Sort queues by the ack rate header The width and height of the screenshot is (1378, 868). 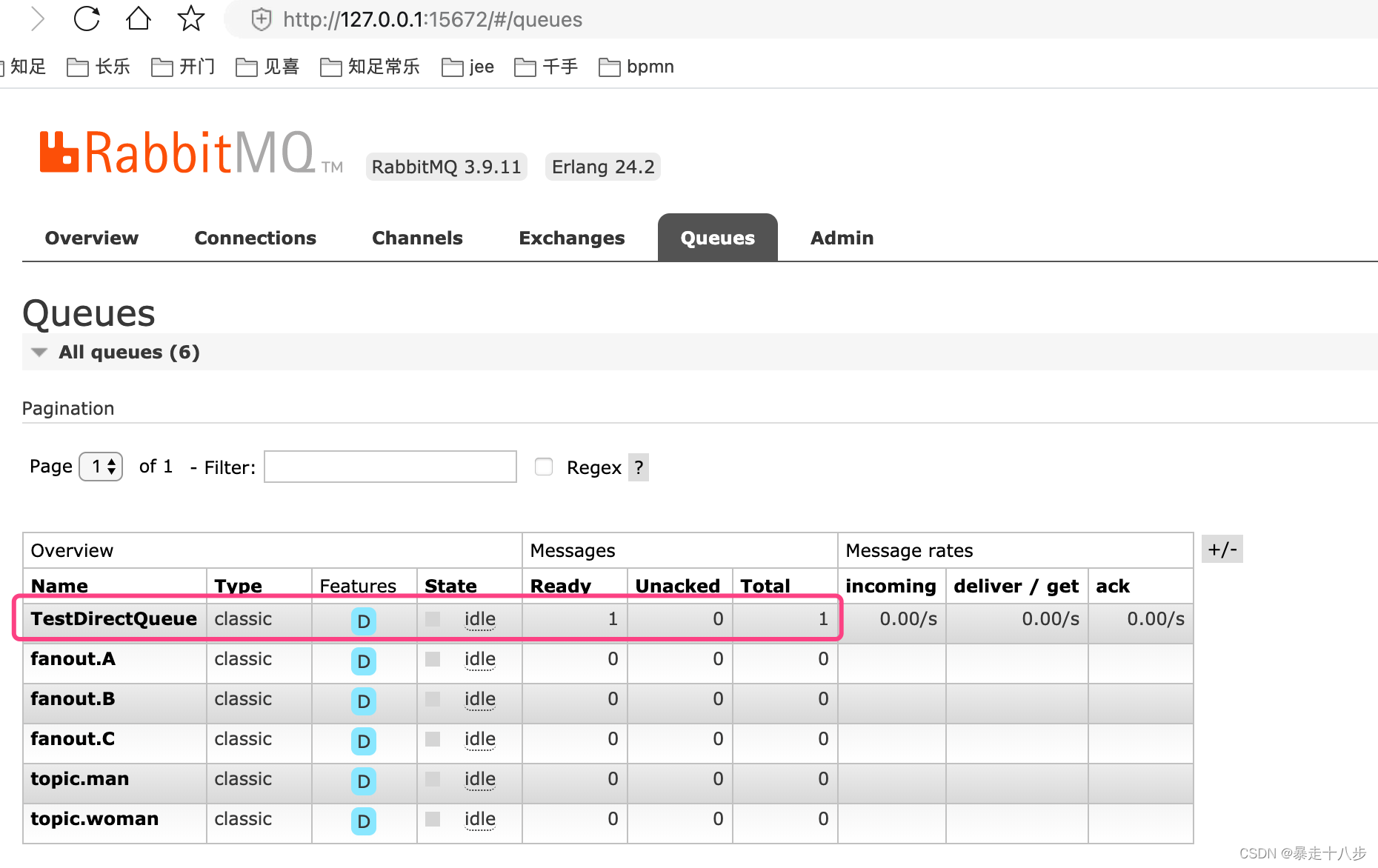[x=1112, y=586]
